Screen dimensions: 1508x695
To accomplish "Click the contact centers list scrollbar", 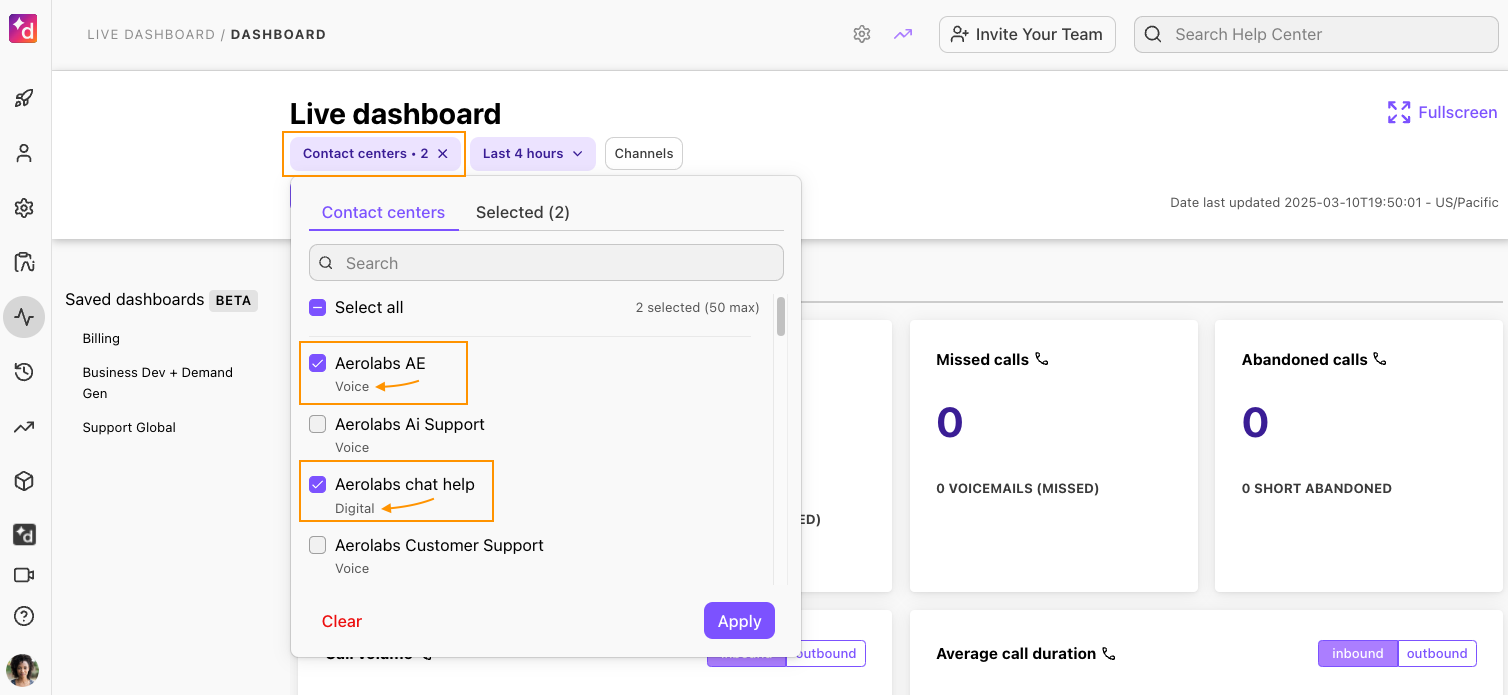I will pyautogui.click(x=781, y=316).
